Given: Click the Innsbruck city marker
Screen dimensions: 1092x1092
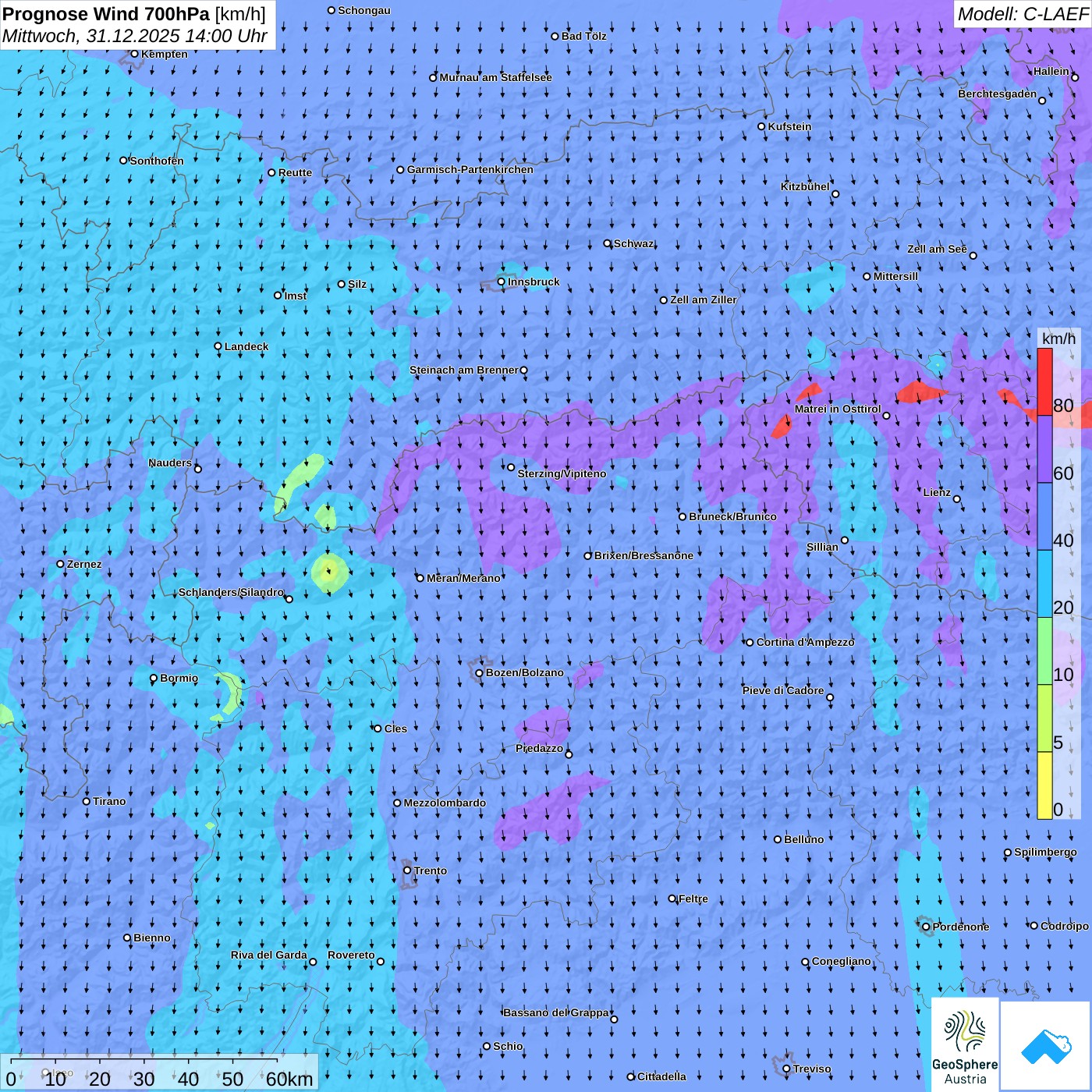Looking at the screenshot, I should coord(502,282).
